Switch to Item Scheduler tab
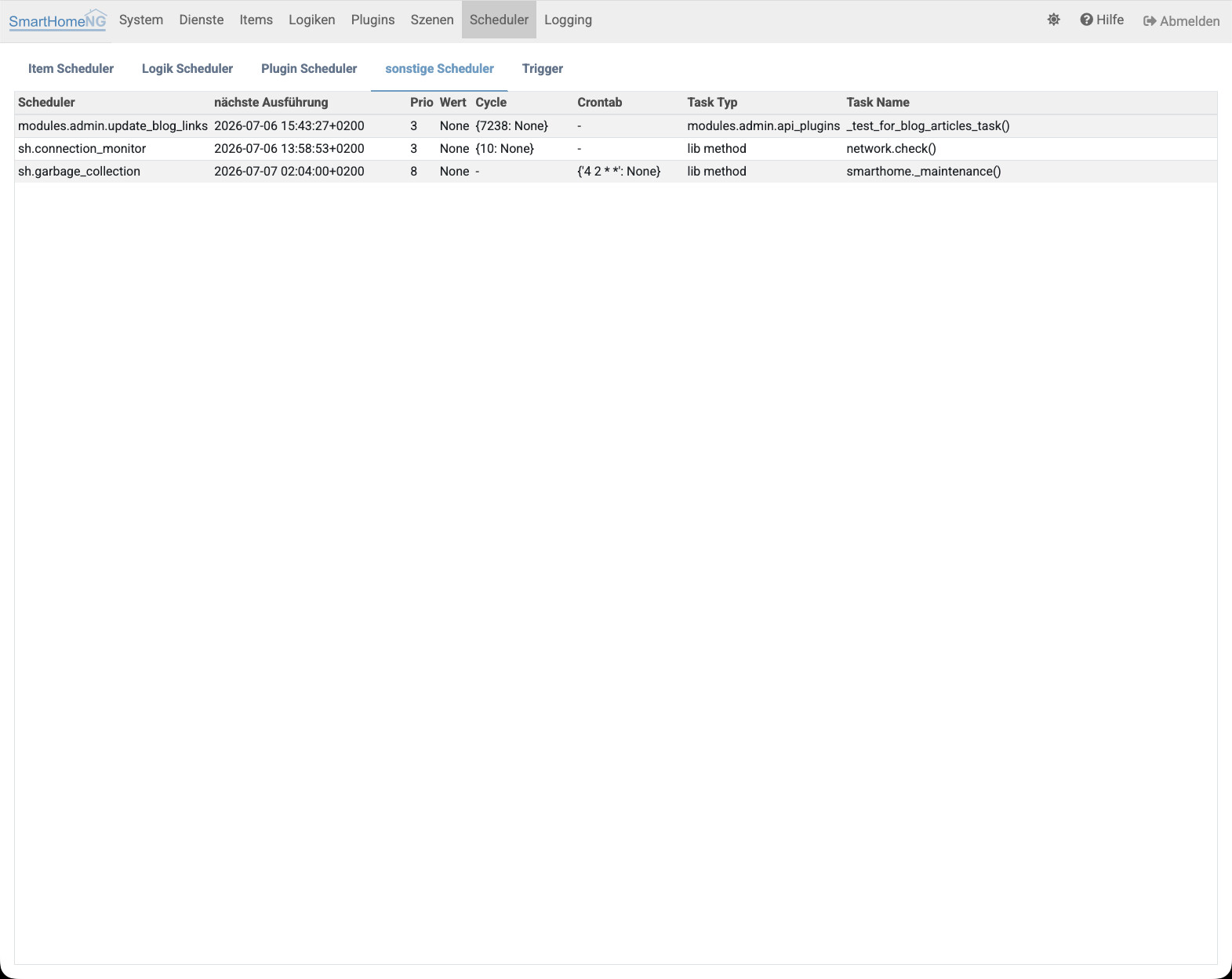Viewport: 1232px width, 979px height. [71, 68]
